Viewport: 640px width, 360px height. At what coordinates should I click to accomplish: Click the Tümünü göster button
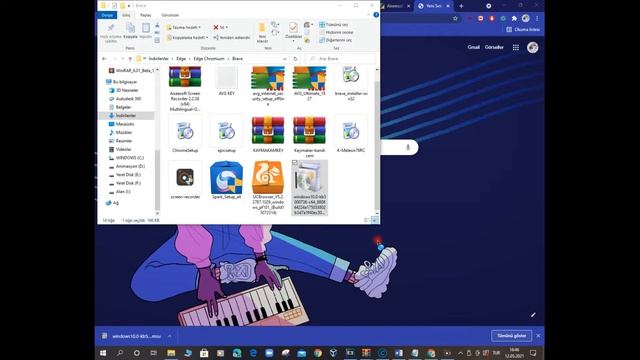click(x=511, y=336)
